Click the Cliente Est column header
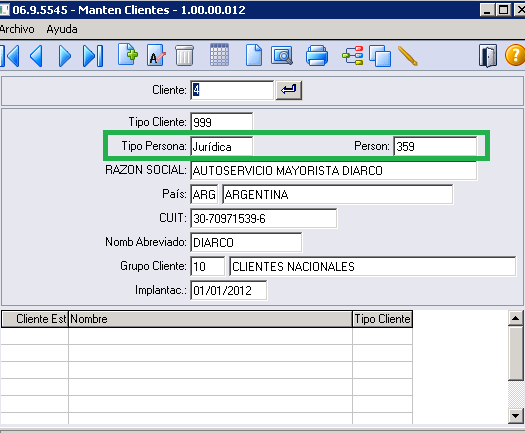This screenshot has width=525, height=433. [x=35, y=319]
